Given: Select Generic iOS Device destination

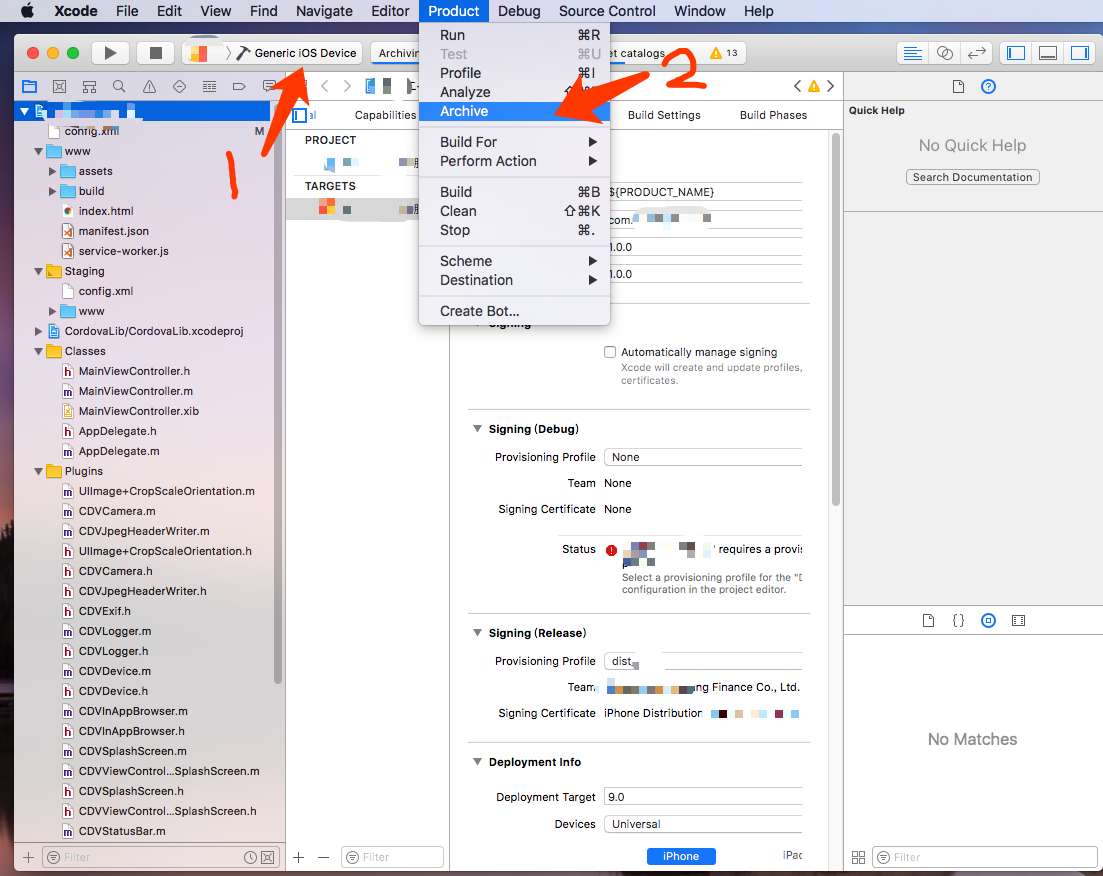Looking at the screenshot, I should coord(305,53).
